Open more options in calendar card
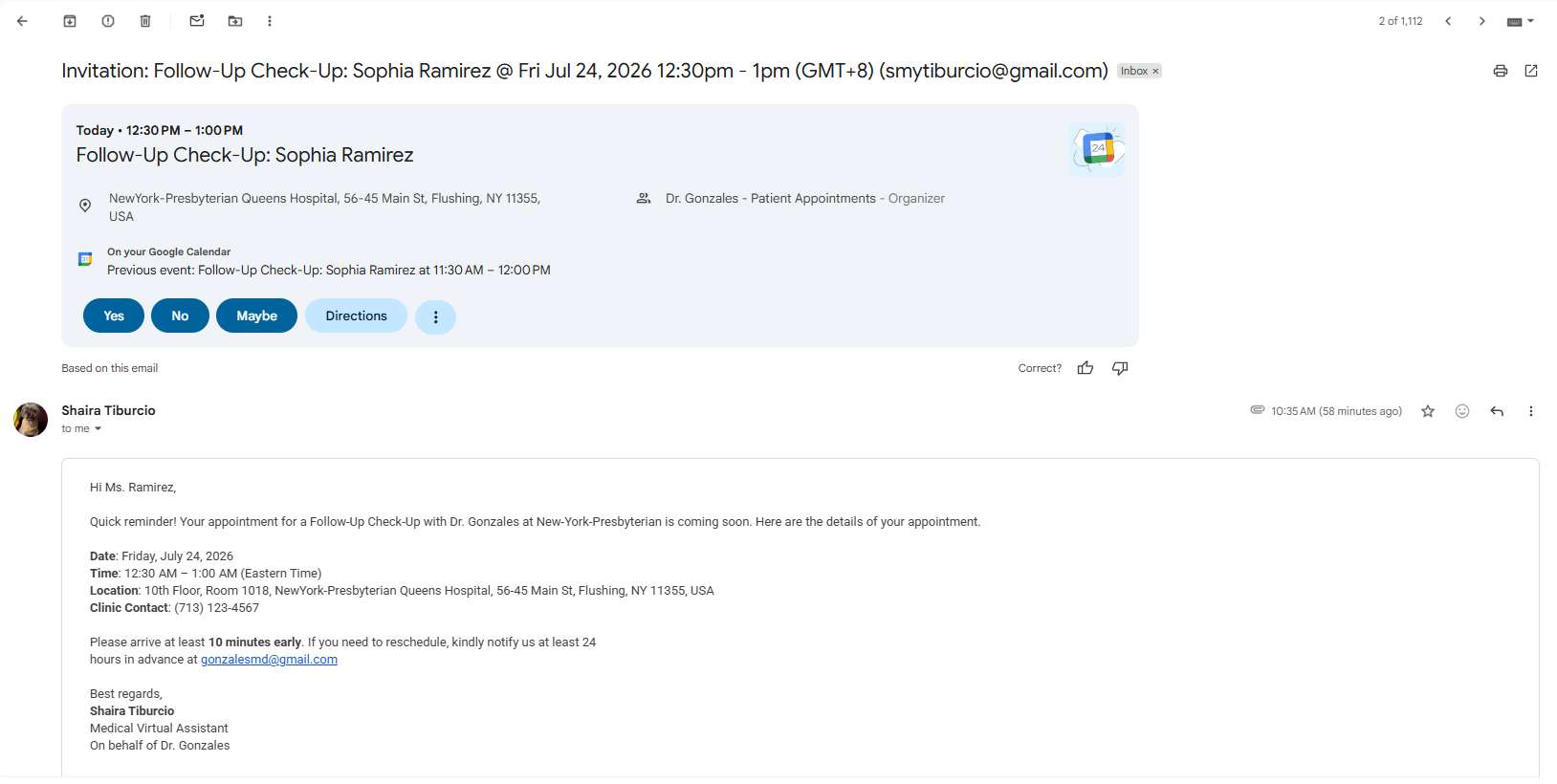Screen dimensions: 1557x784 [x=436, y=316]
